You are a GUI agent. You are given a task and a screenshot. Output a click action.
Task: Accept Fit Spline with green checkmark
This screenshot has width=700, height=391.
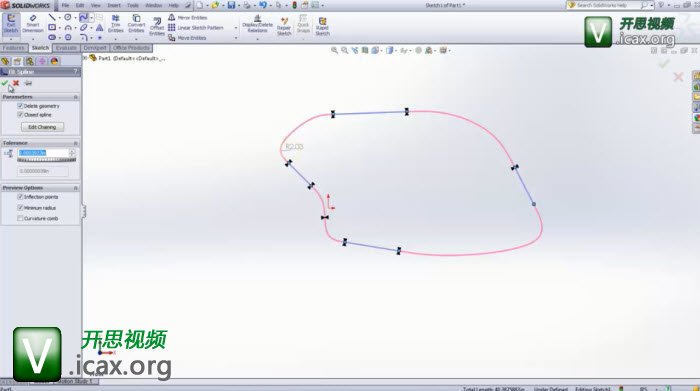coord(5,83)
